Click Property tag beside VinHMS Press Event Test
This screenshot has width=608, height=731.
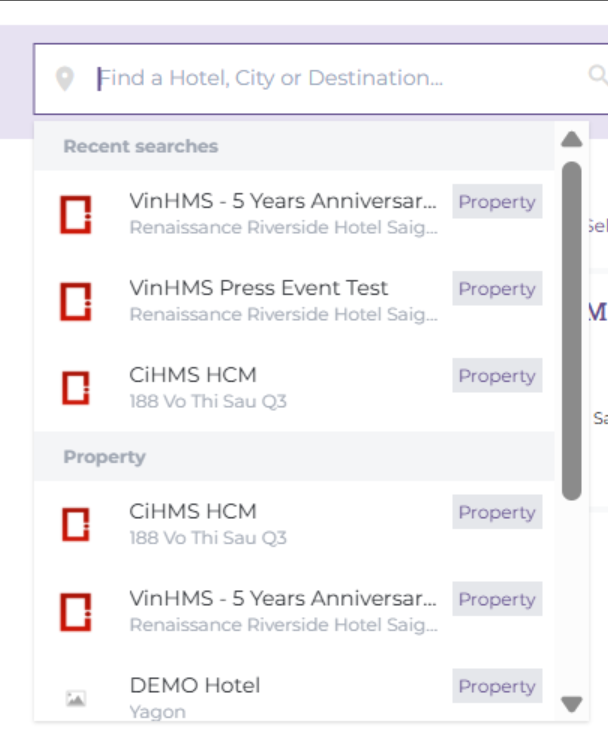497,289
